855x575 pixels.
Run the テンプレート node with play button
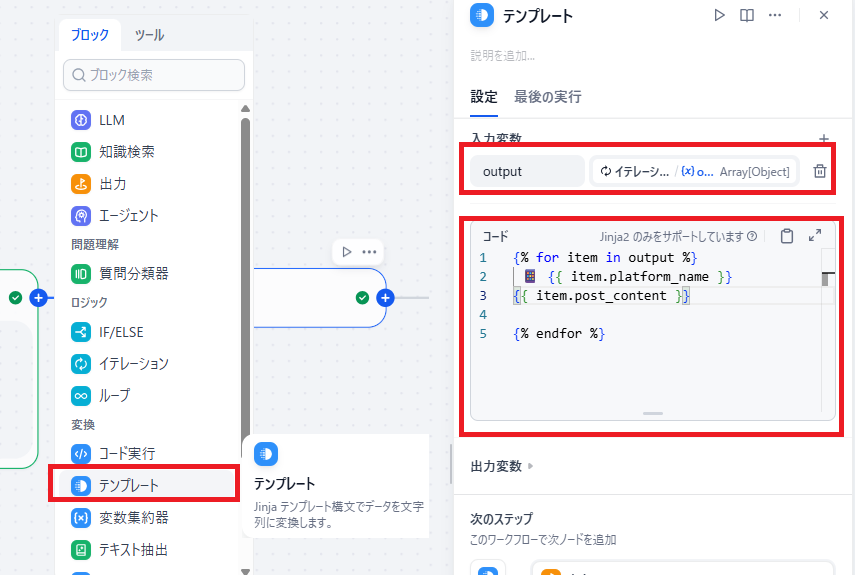719,15
